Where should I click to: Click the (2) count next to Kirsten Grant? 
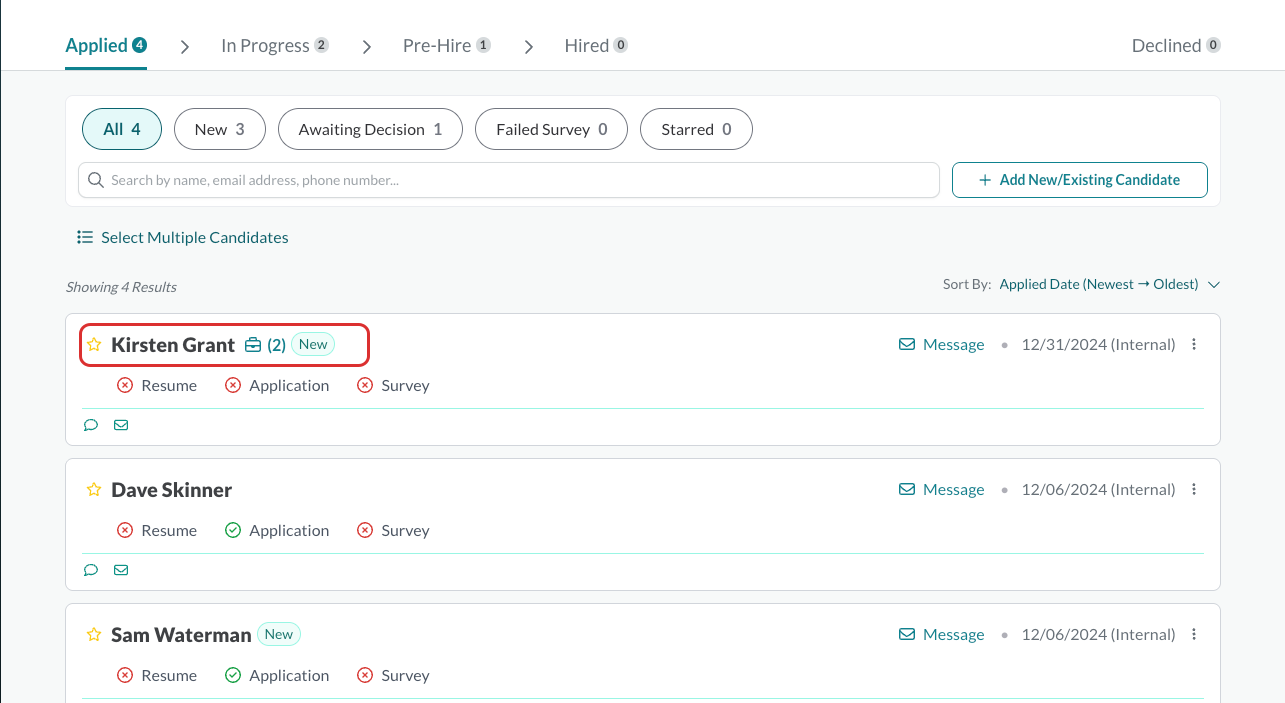pos(277,345)
